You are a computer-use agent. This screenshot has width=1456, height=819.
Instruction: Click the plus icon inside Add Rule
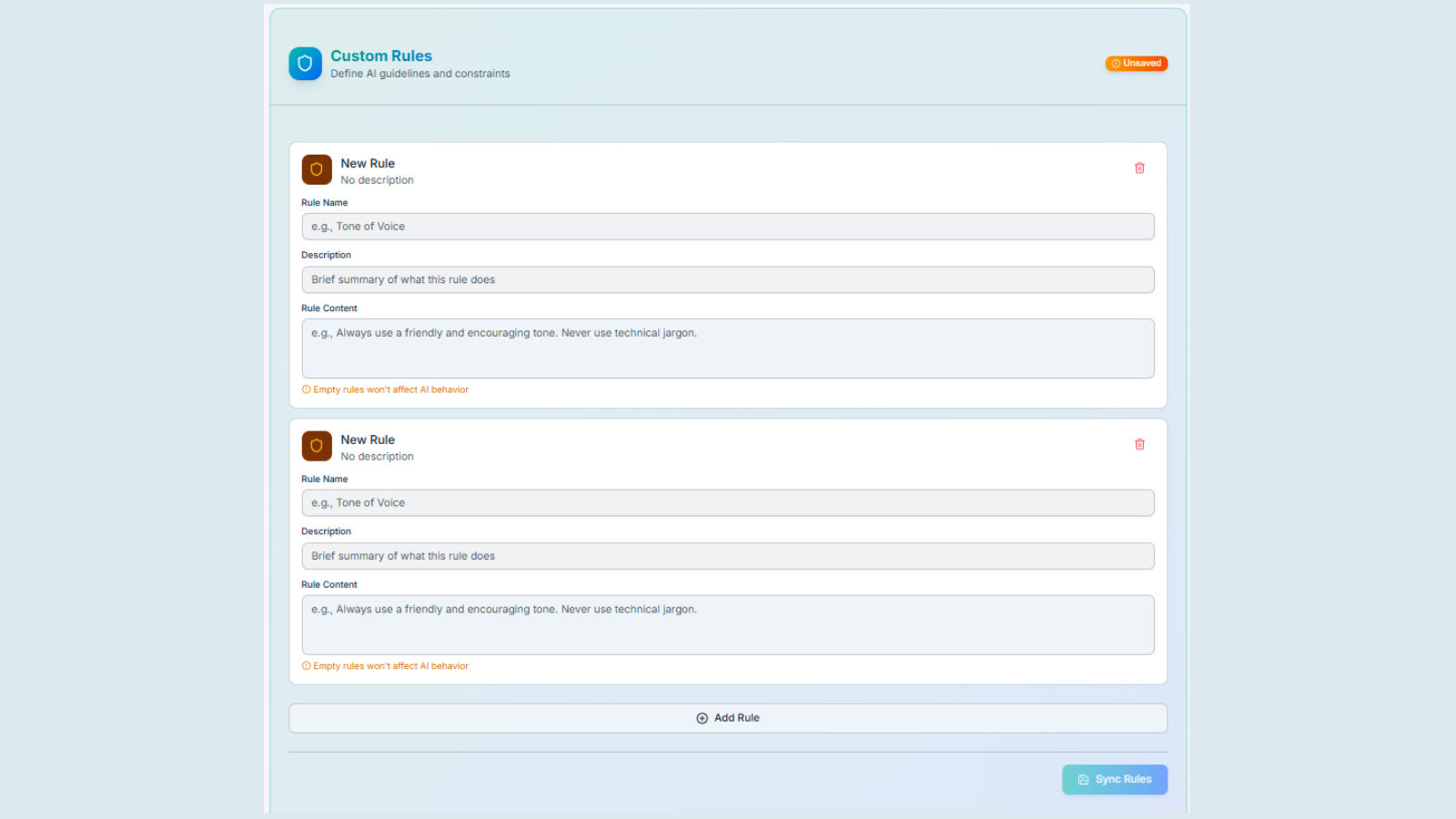tap(702, 718)
